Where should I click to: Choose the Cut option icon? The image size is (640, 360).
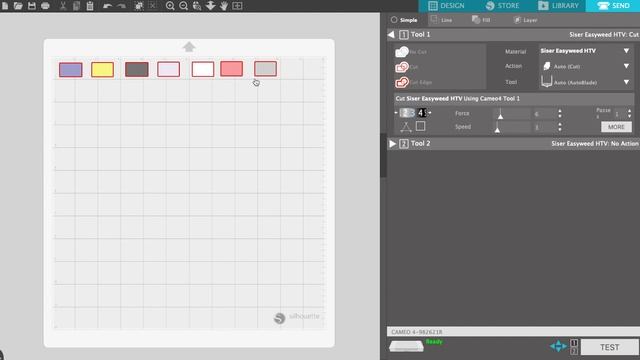(402, 67)
